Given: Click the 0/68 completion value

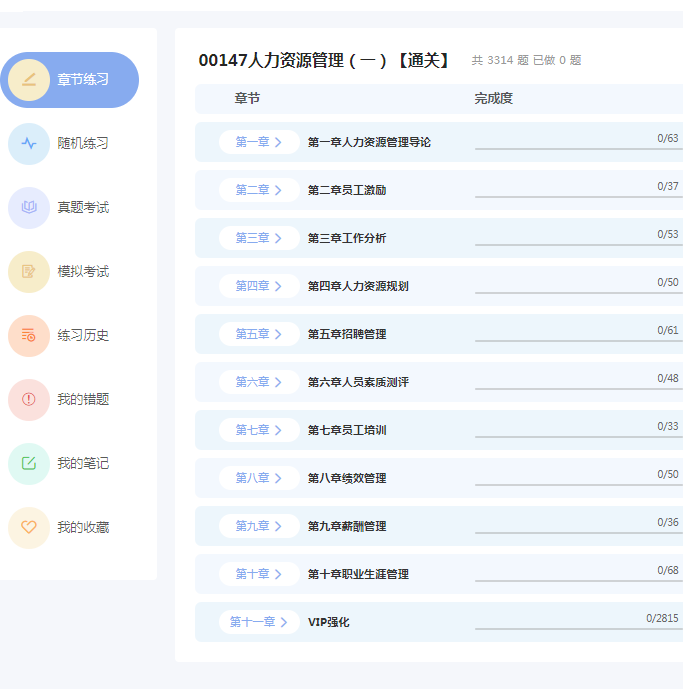Looking at the screenshot, I should pos(668,570).
